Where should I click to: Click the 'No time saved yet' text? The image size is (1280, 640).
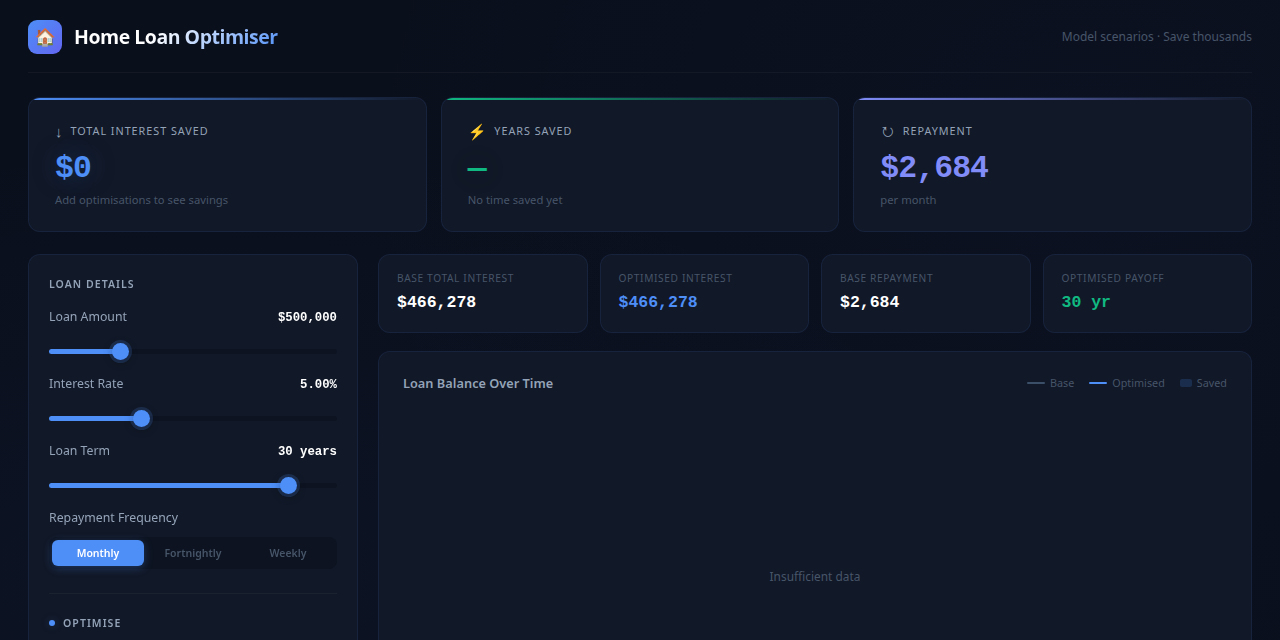tap(515, 200)
